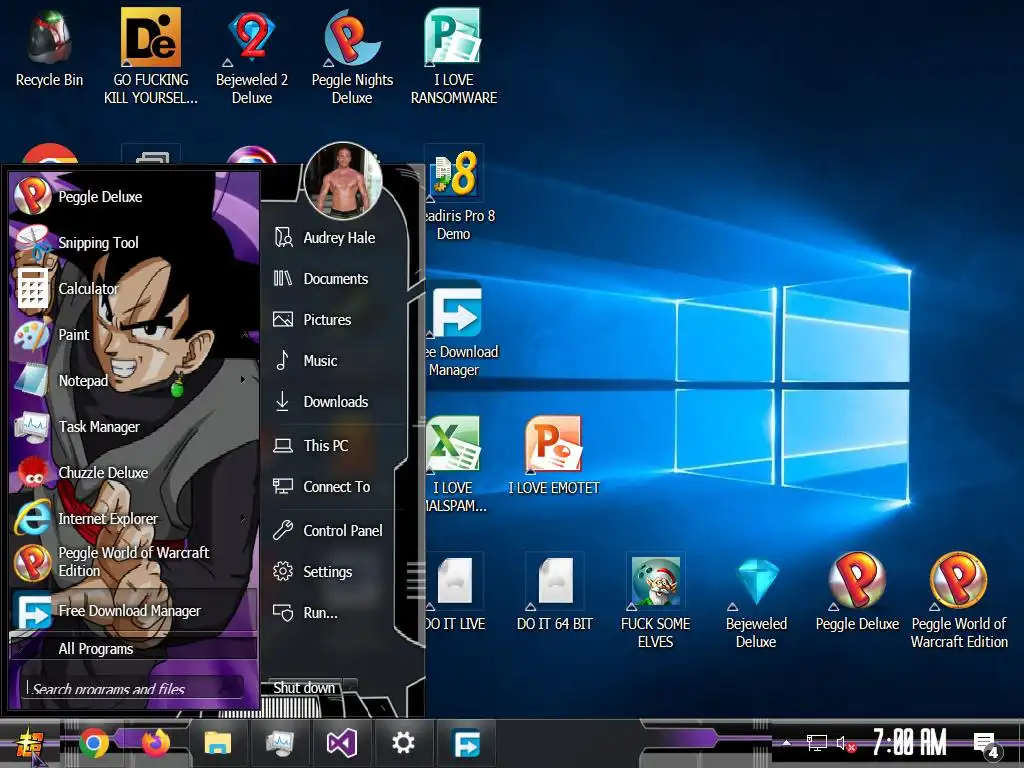1024x768 pixels.
Task: Open Snipping Tool in Start menu
Action: point(133,242)
